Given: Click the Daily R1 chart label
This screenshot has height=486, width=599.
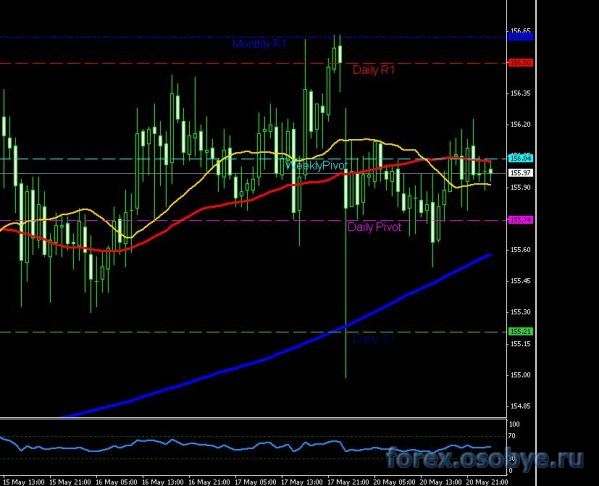Looking at the screenshot, I should tap(373, 70).
